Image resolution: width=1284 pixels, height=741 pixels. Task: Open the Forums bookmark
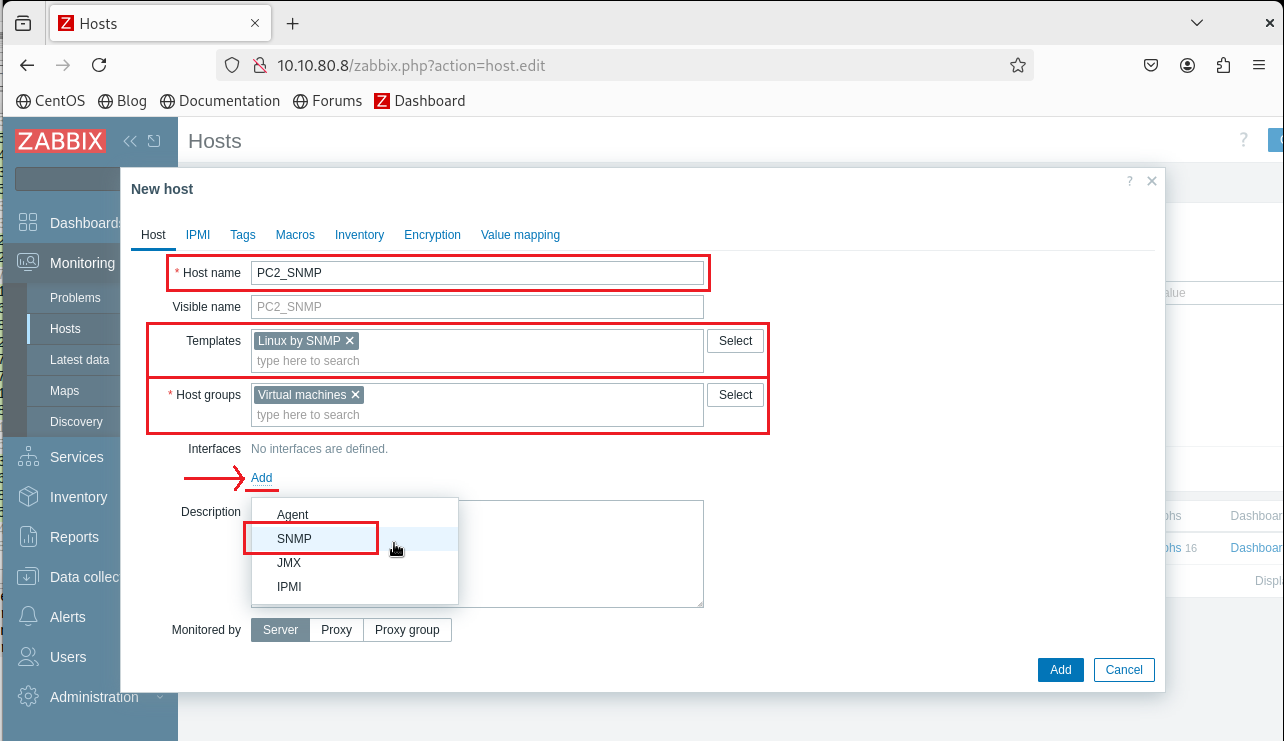(x=328, y=101)
